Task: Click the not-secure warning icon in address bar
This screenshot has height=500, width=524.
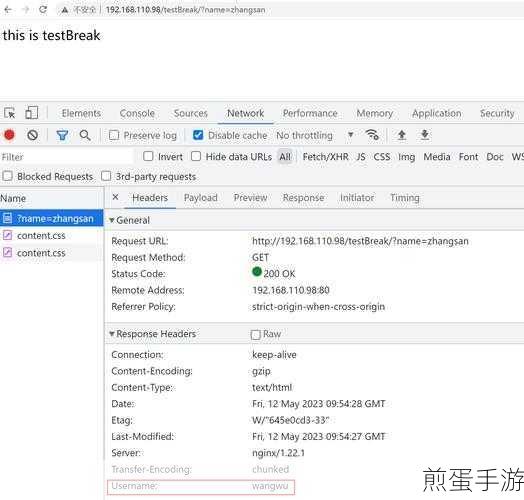Action: click(64, 10)
